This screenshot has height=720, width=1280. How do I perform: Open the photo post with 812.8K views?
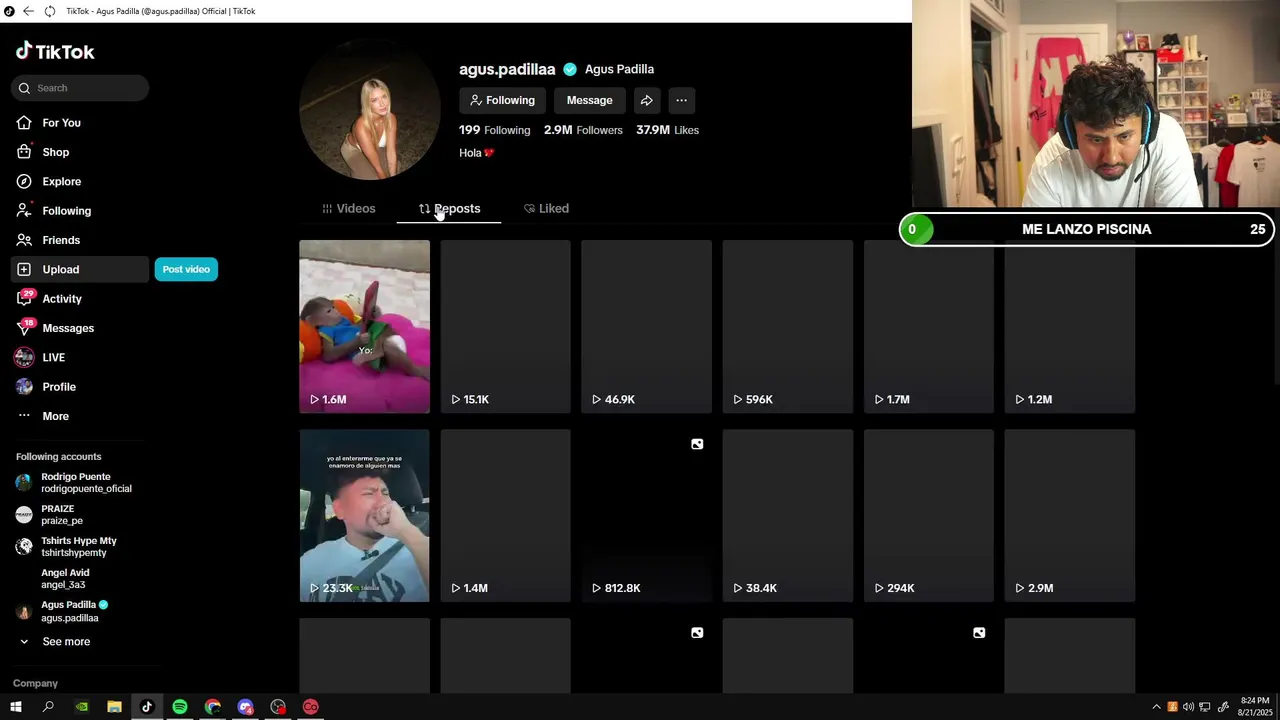[x=647, y=516]
